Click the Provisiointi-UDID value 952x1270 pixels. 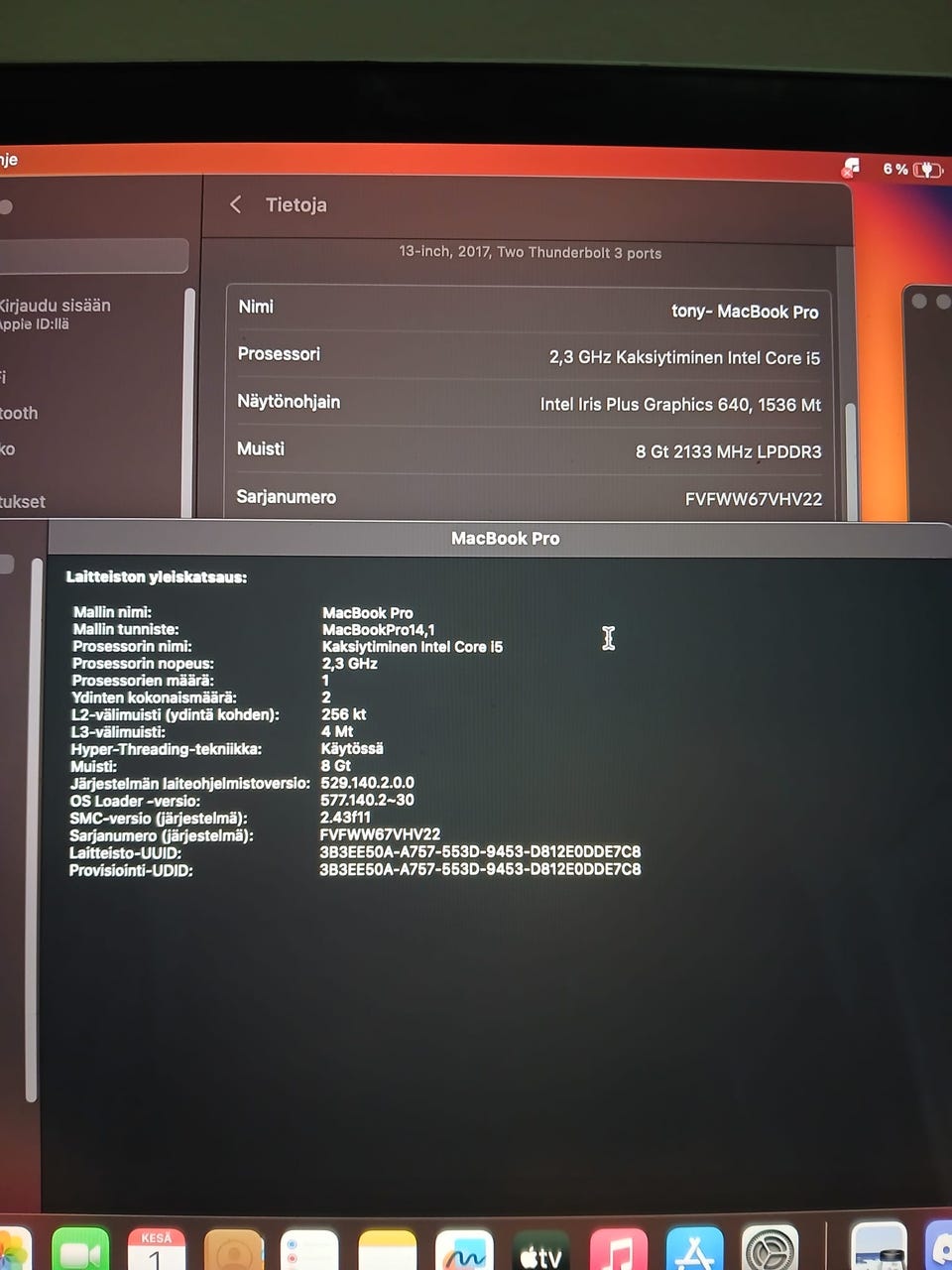coord(480,869)
